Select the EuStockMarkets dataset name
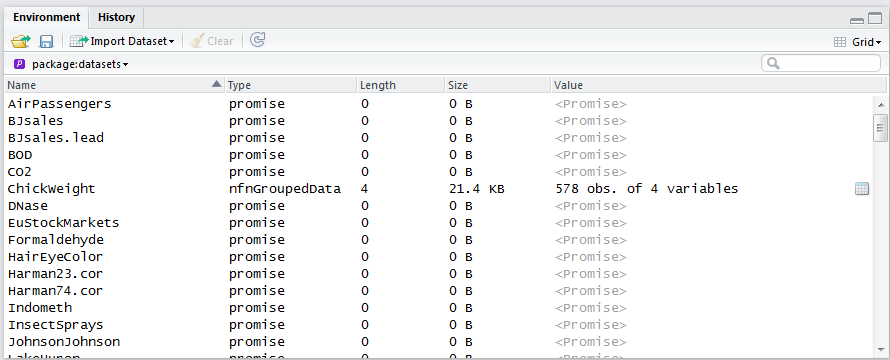Viewport: 890px width, 360px height. (x=64, y=223)
